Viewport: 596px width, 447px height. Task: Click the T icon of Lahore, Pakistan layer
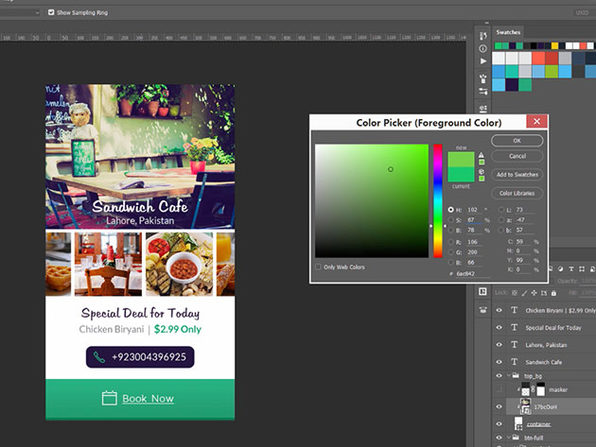[514, 344]
